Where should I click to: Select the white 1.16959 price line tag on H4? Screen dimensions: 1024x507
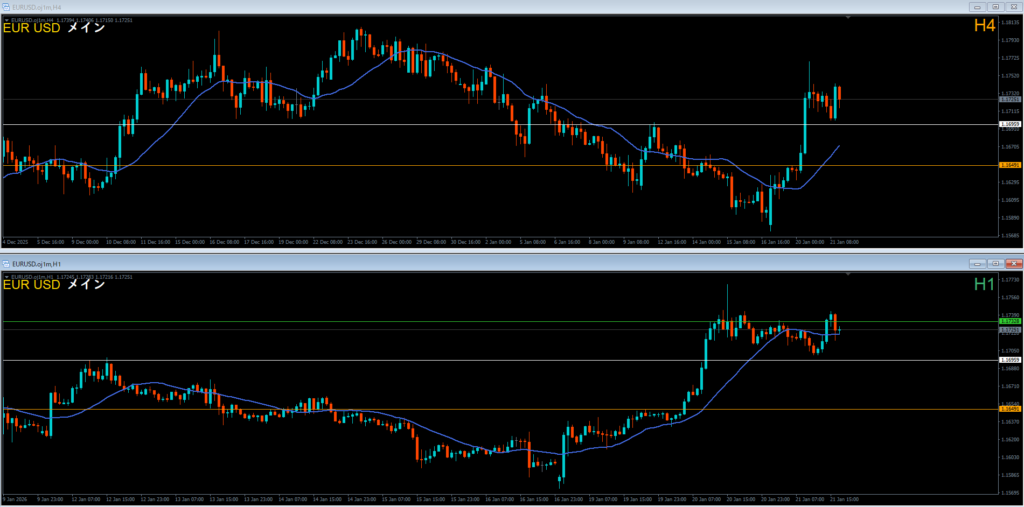point(1009,124)
